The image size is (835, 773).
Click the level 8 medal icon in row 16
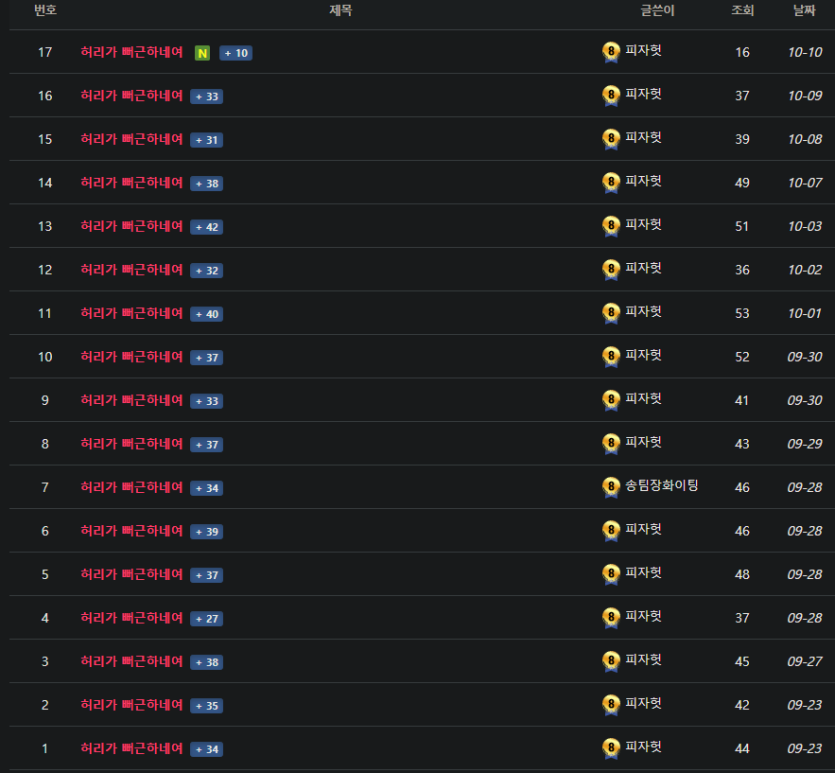[x=611, y=96]
